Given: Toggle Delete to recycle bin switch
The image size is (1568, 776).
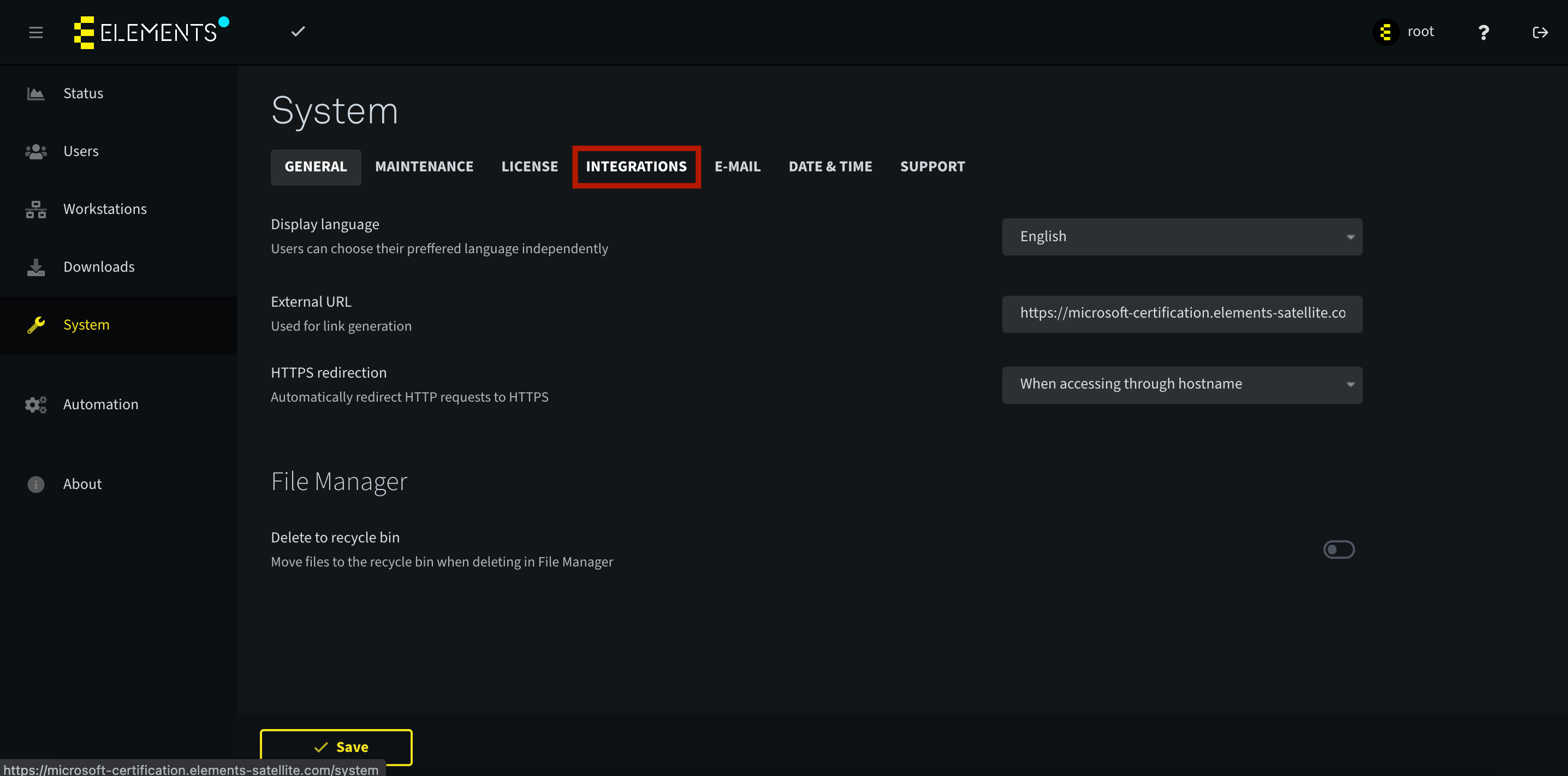Looking at the screenshot, I should coord(1339,550).
